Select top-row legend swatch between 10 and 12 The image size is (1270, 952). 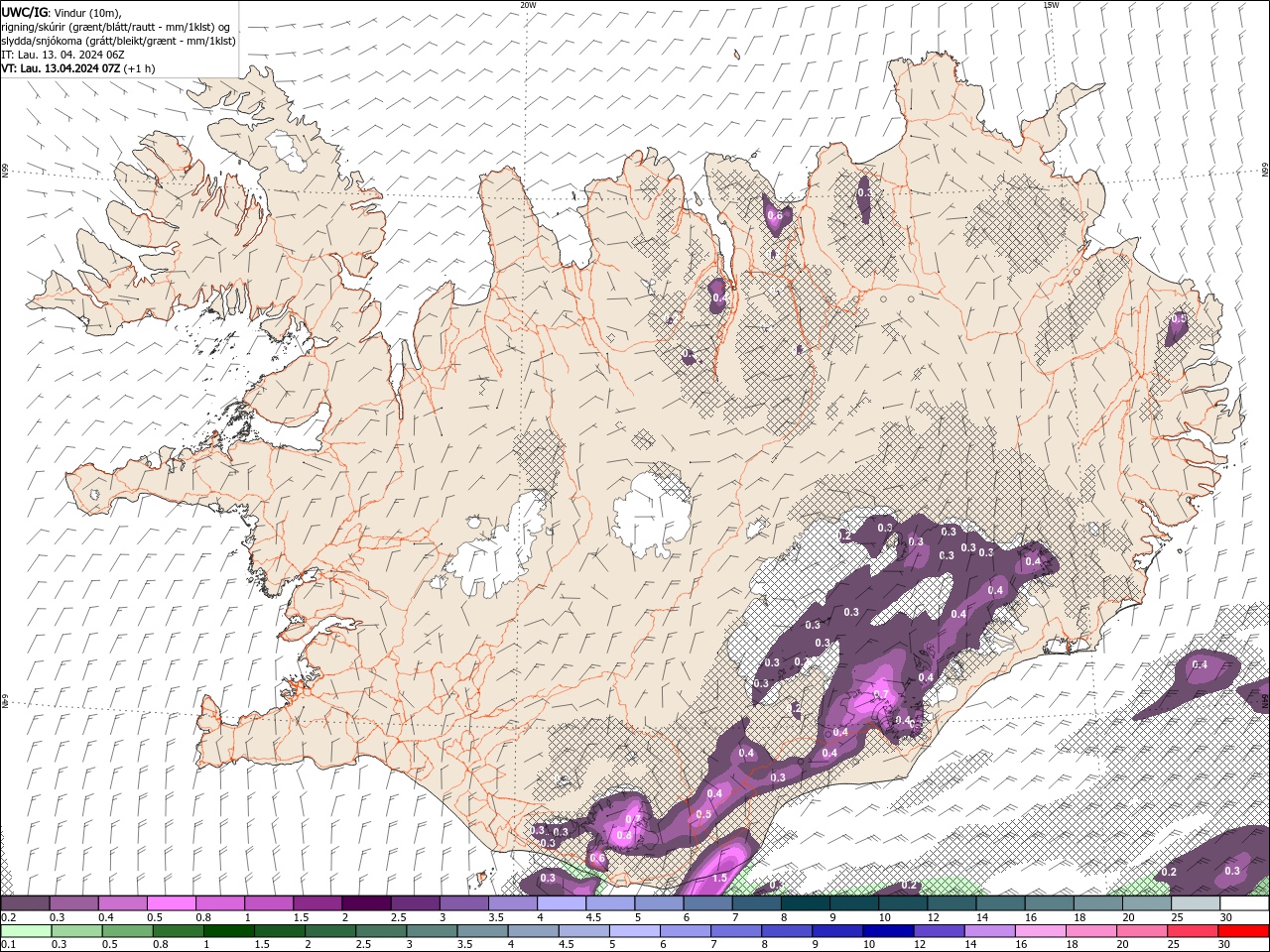[x=904, y=903]
